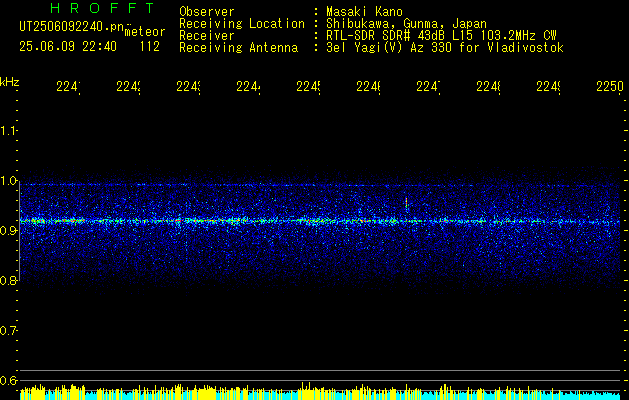Click the name Masaki Kano
This screenshot has width=629, height=400.
tap(364, 12)
